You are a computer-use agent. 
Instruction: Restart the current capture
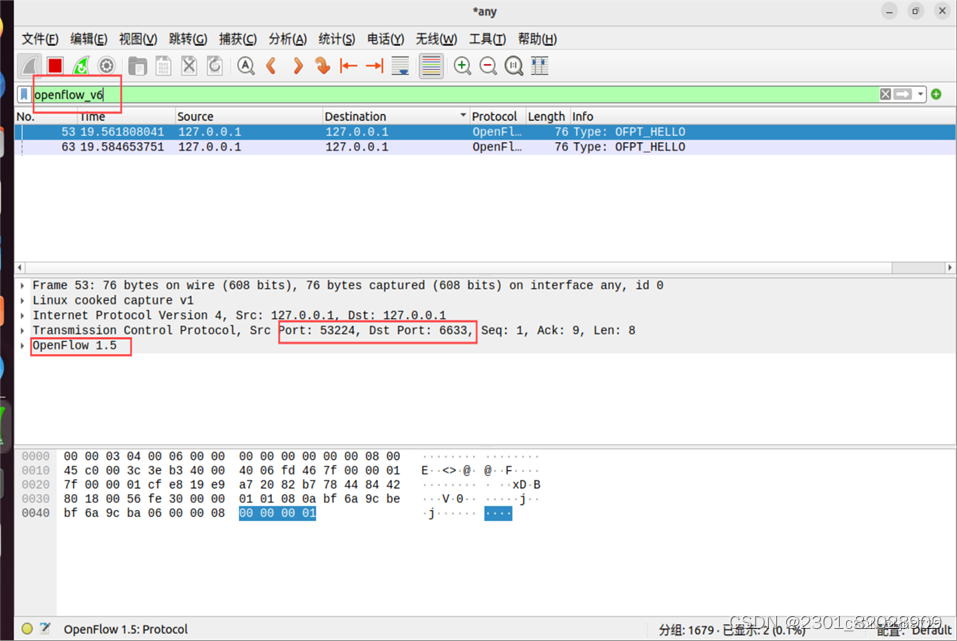point(82,65)
